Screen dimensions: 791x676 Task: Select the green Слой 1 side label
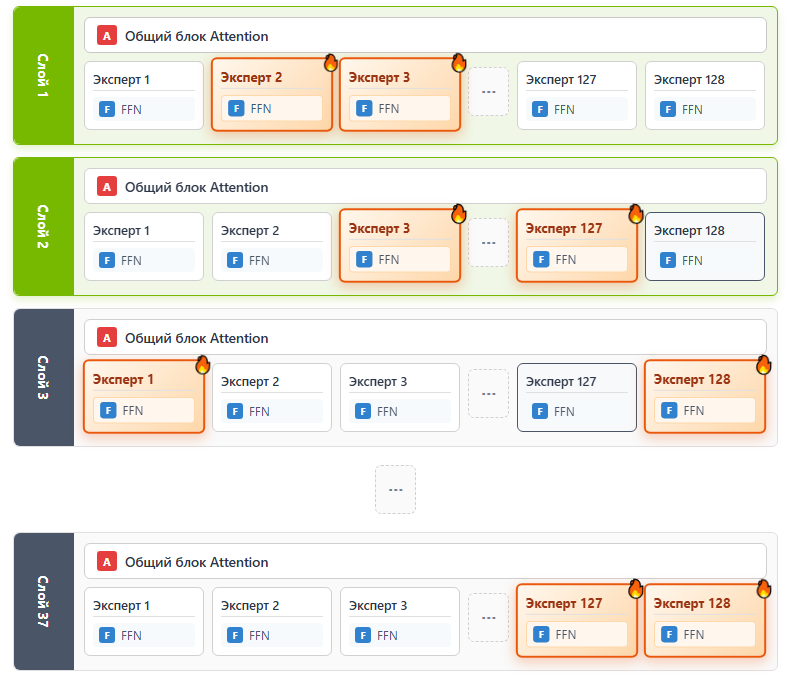click(x=44, y=76)
